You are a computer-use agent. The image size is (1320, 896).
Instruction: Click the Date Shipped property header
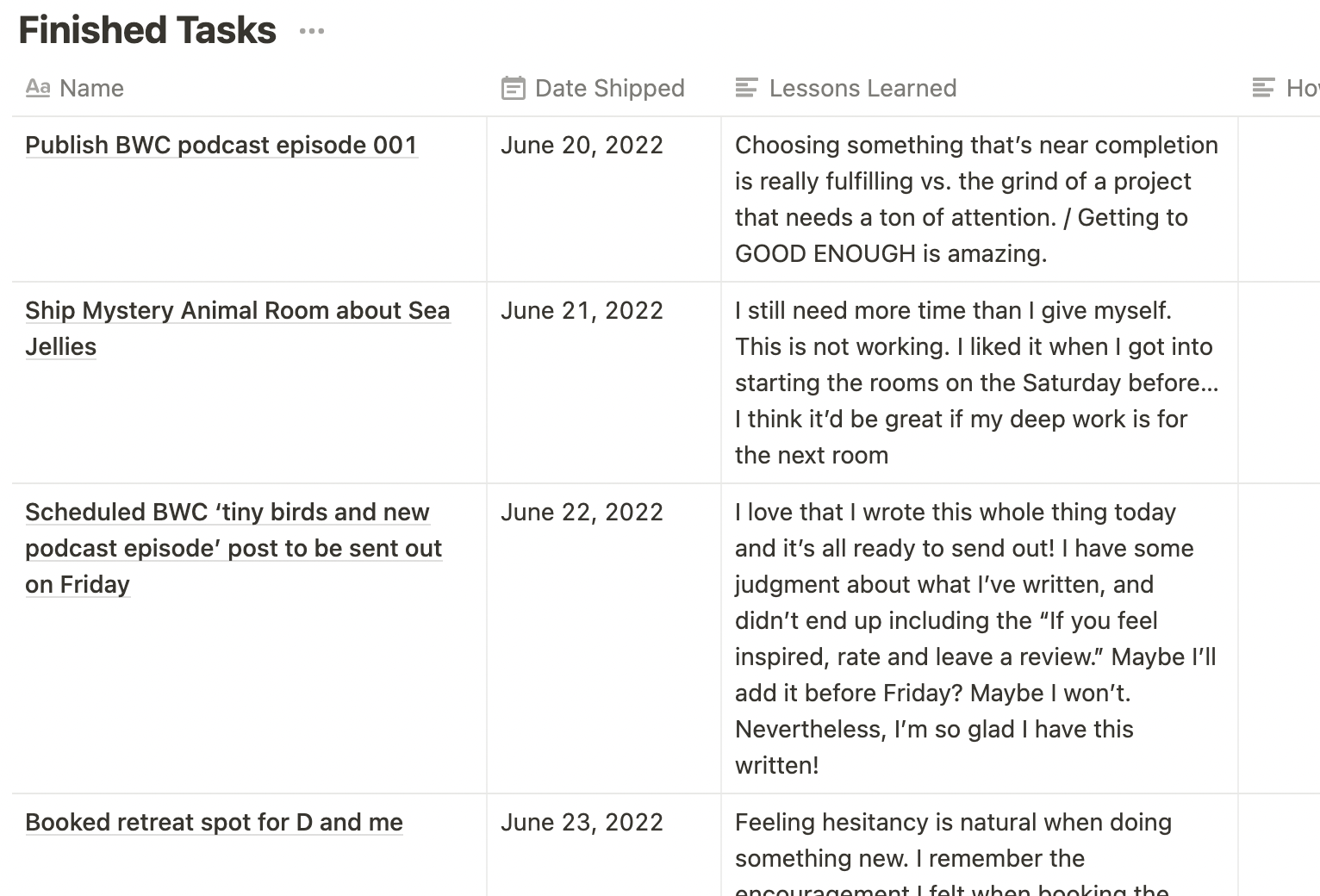609,88
